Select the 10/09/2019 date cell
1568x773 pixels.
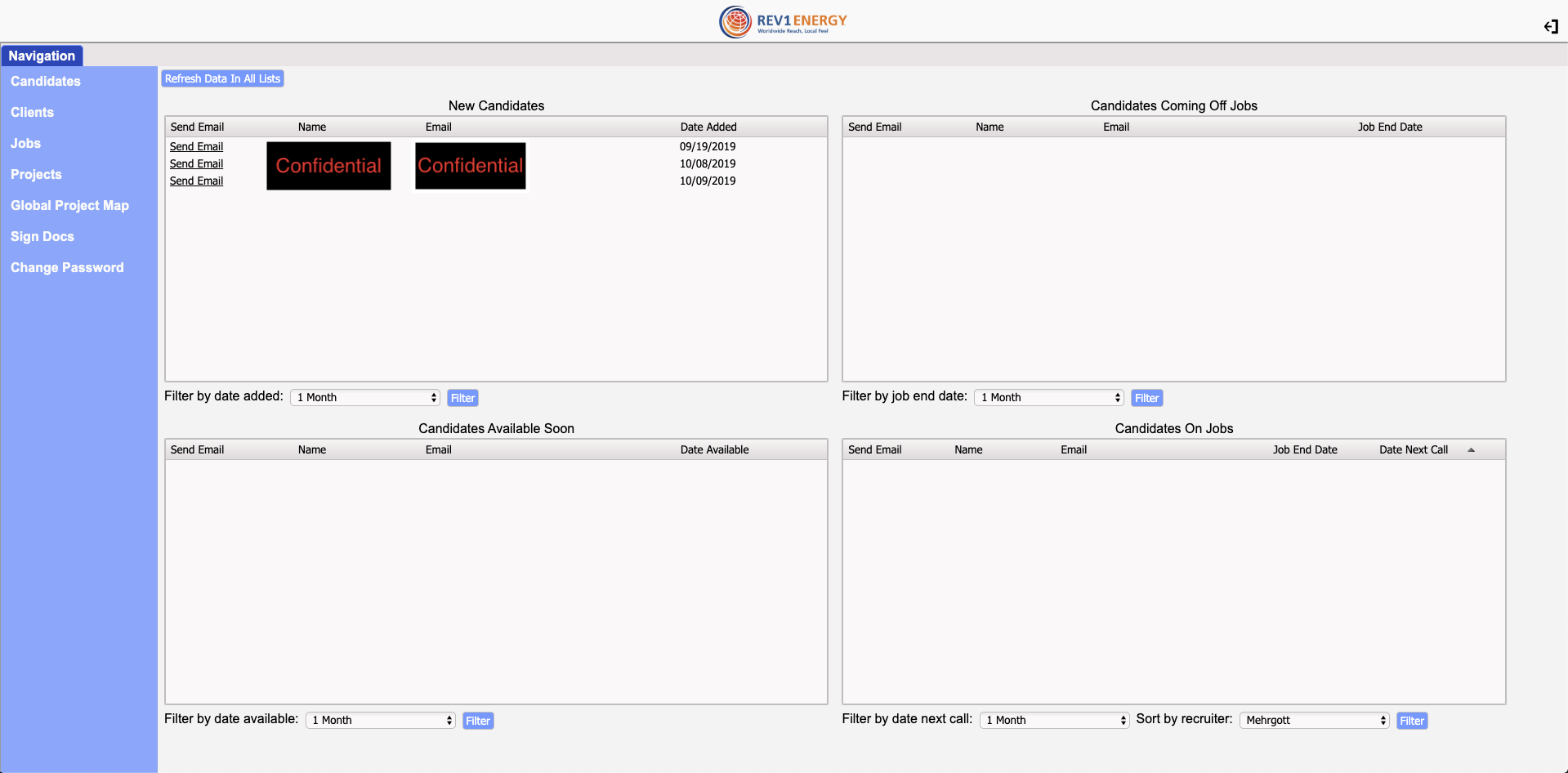708,181
